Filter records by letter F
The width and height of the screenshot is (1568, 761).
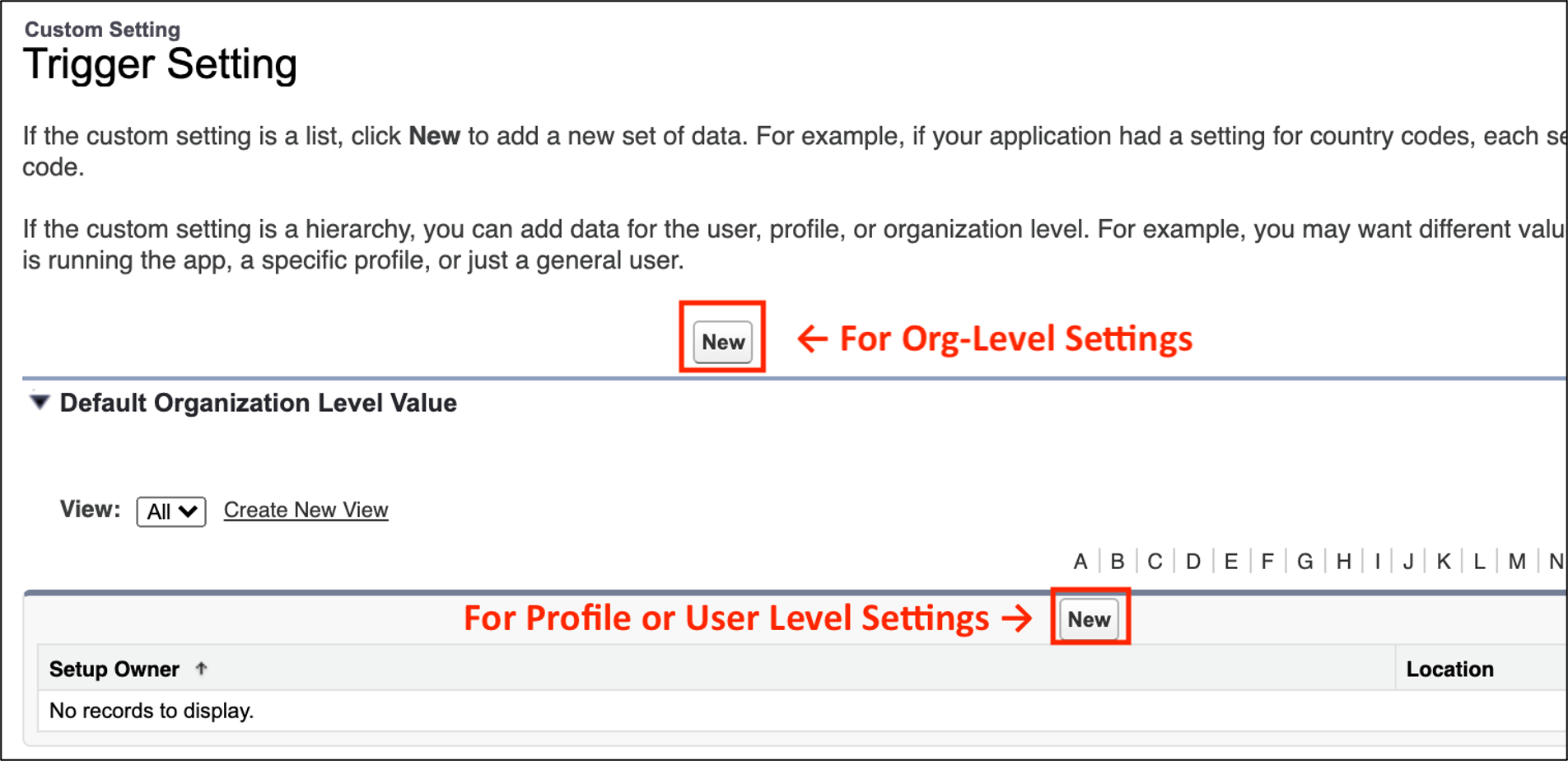(1267, 562)
